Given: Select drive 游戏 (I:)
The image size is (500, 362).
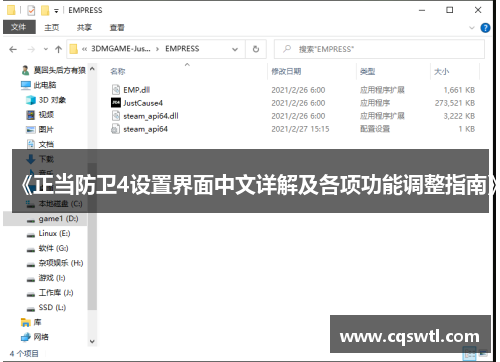Looking at the screenshot, I should coord(46,278).
